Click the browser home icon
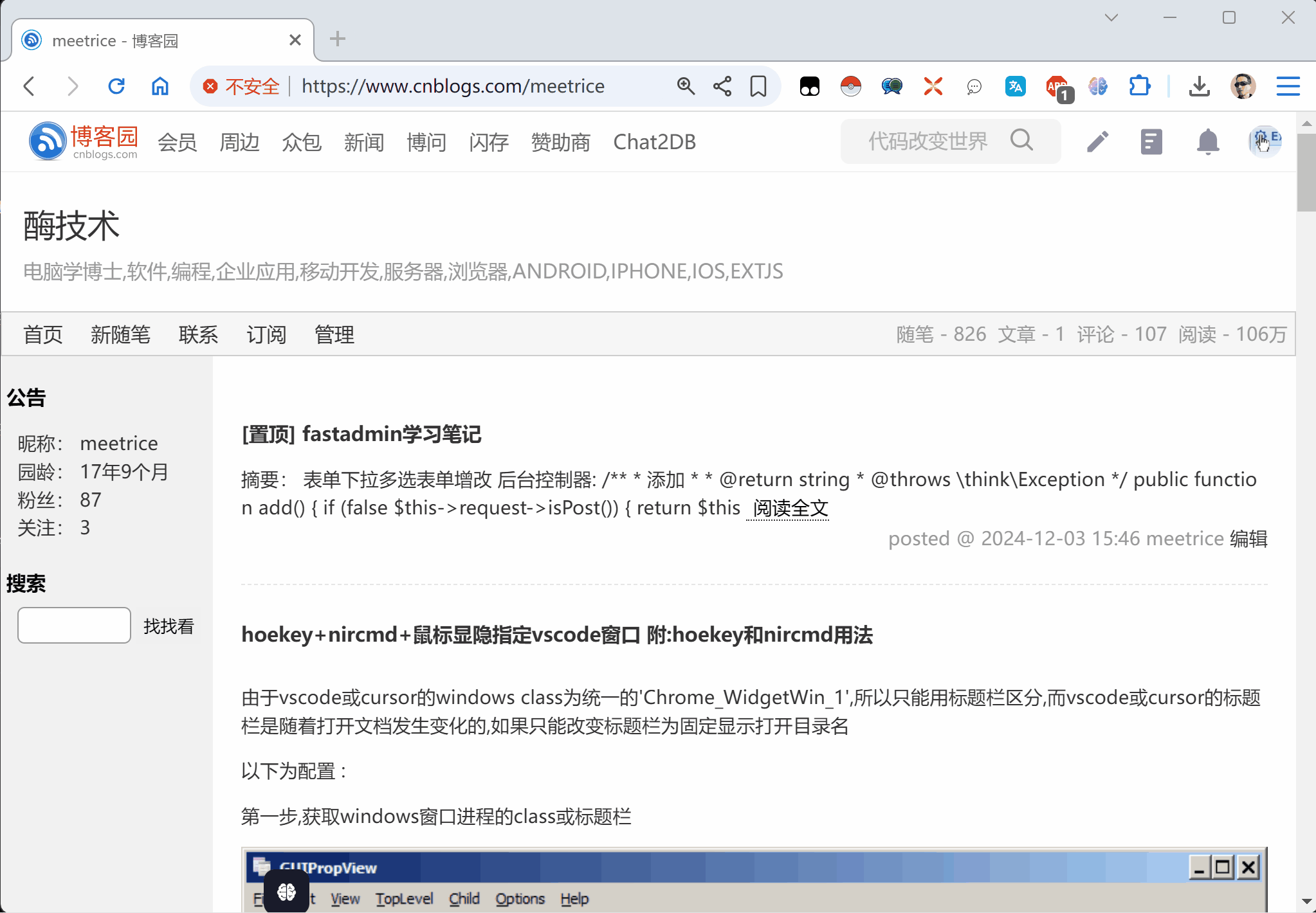The width and height of the screenshot is (1316, 913). [160, 86]
